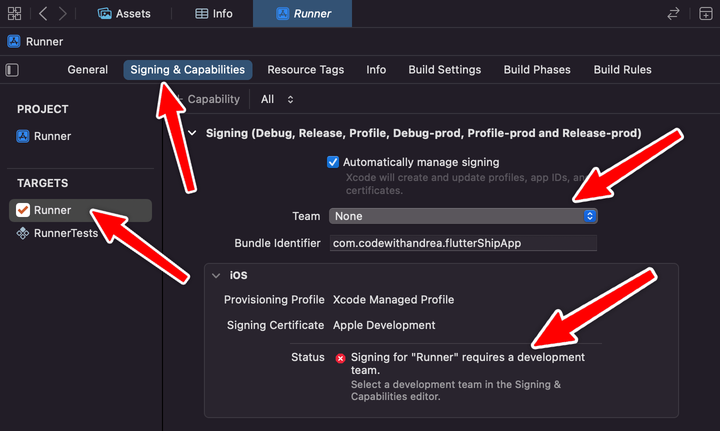Select the Runner target
Screen dimensions: 720x431
[x=80, y=210]
